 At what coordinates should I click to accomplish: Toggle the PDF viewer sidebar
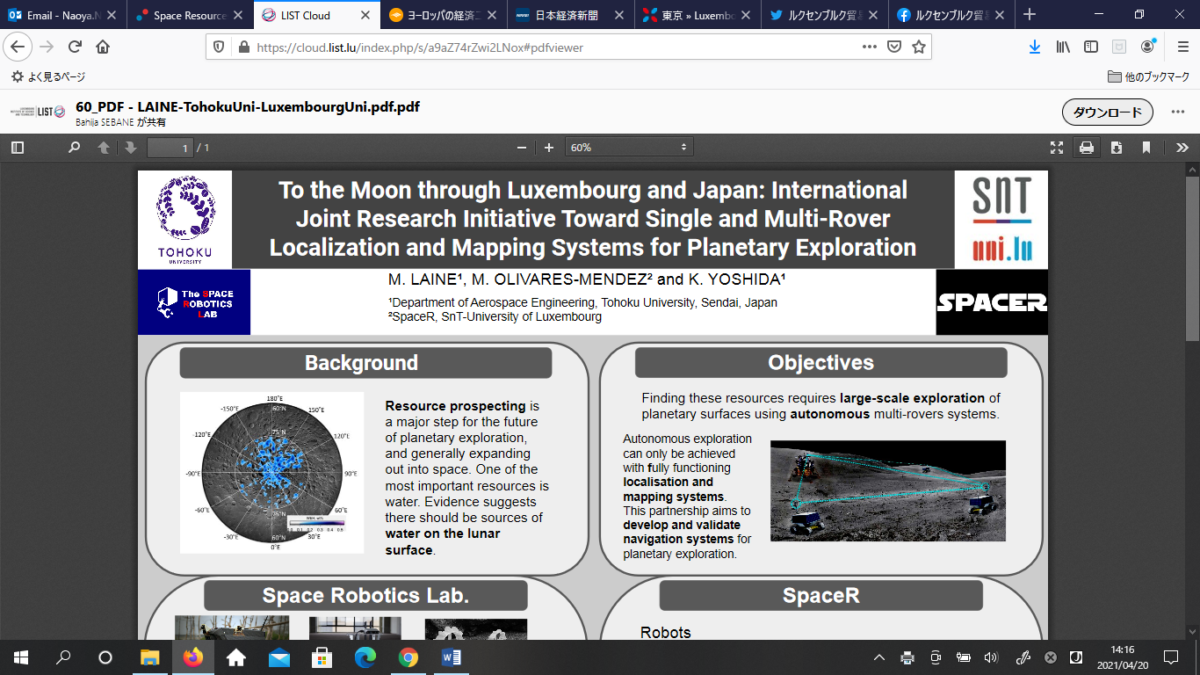coord(17,147)
